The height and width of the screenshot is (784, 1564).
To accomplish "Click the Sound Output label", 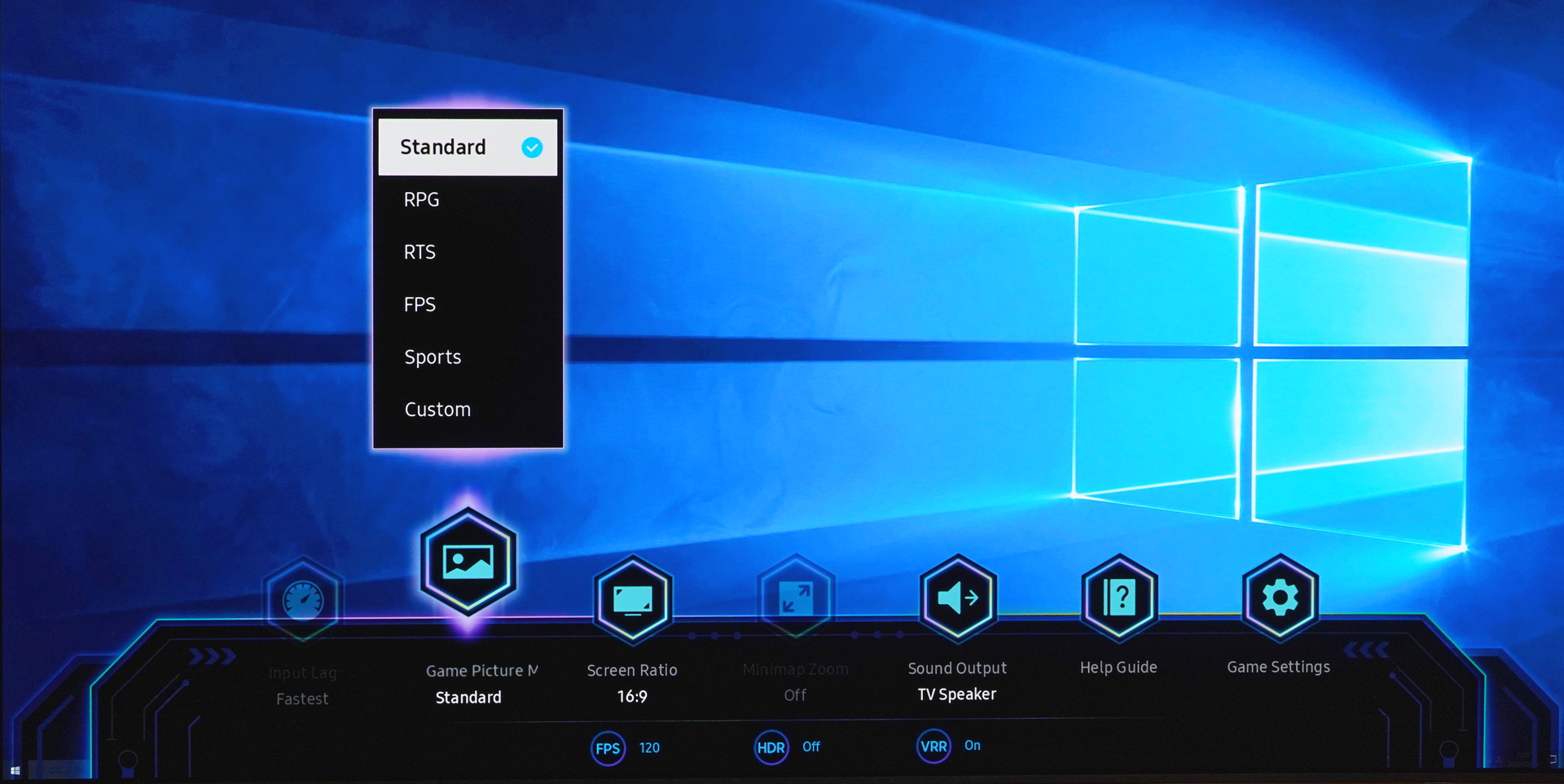I will tap(957, 668).
